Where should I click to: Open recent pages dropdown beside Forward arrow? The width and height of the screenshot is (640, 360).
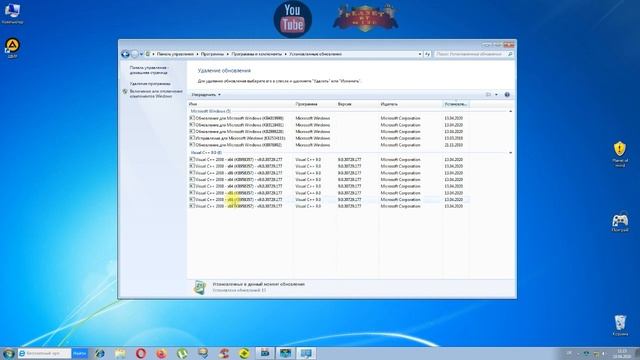(141, 54)
